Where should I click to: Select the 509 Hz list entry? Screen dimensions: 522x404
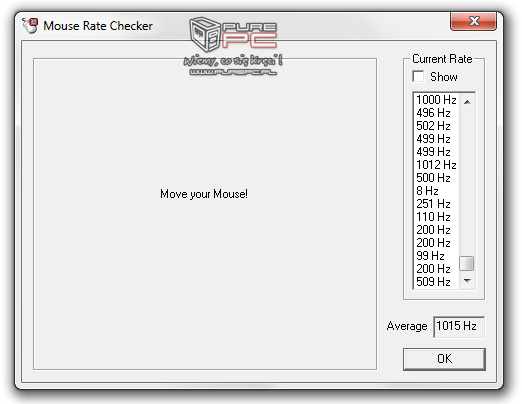(x=437, y=282)
